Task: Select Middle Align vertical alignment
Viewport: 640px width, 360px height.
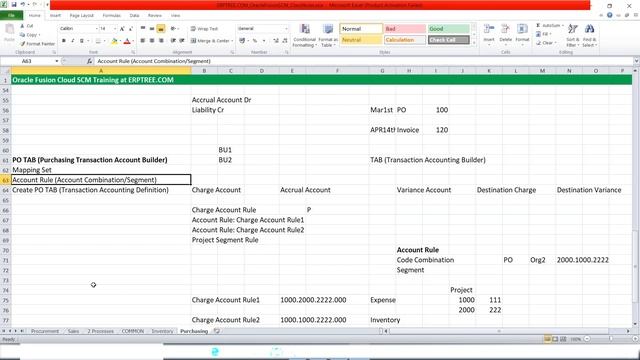Action: point(152,29)
